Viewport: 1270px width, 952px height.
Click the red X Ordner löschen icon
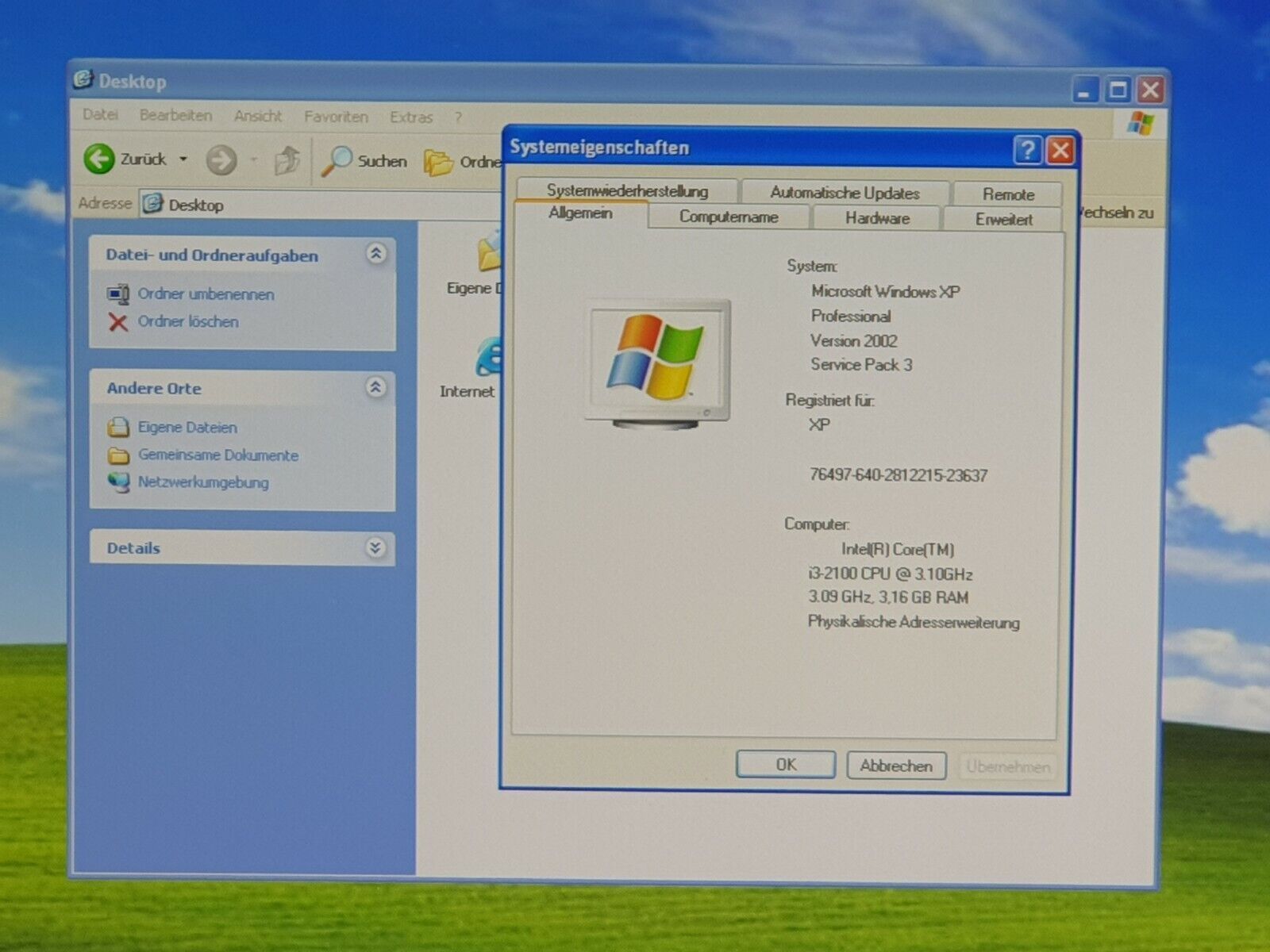click(x=117, y=322)
